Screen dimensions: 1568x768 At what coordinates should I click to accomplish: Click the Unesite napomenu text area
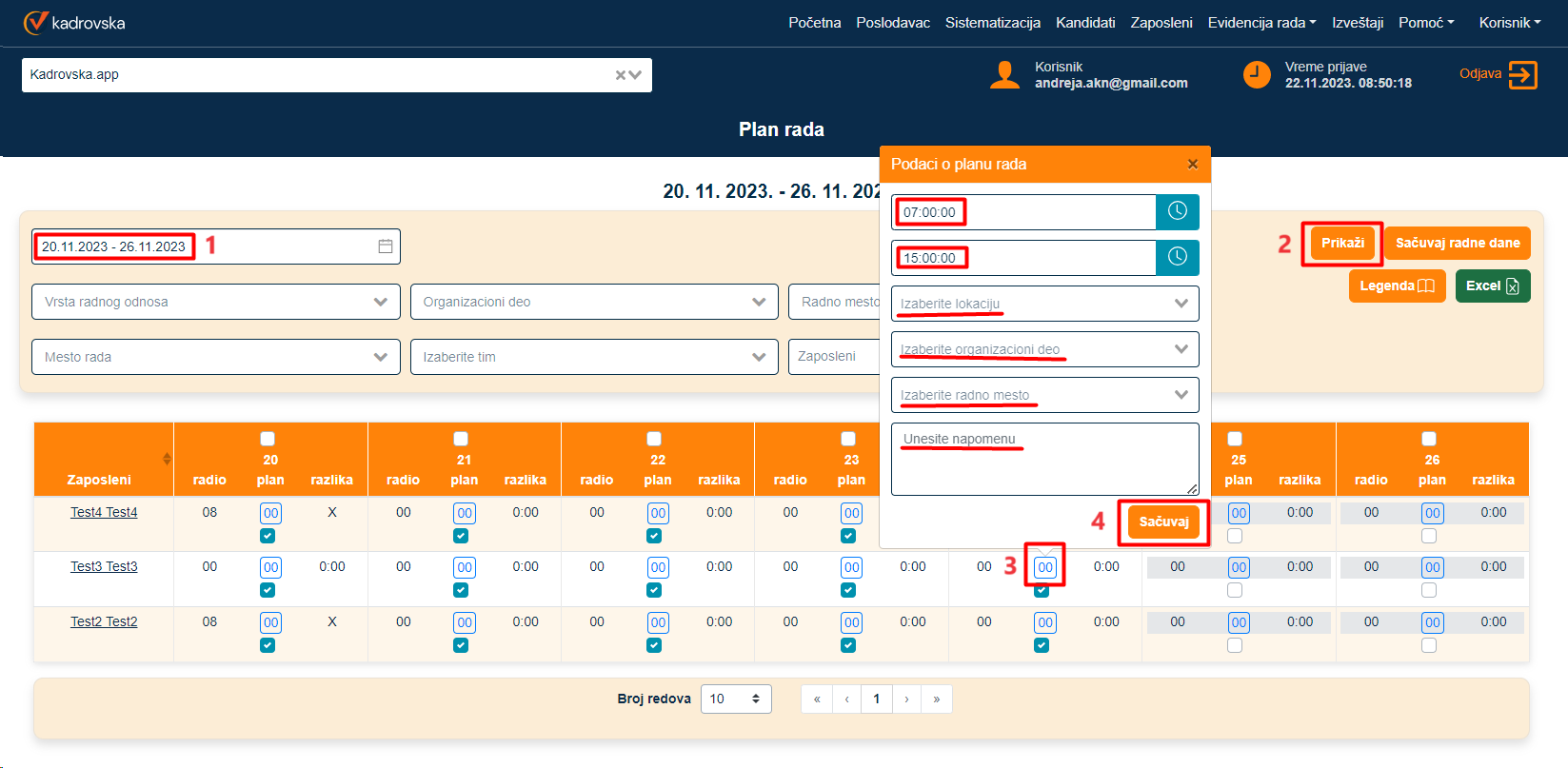click(x=1044, y=459)
